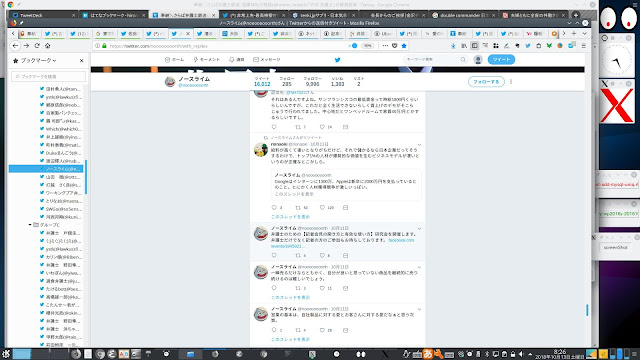Switch to はてなブックマーク Chrome tab
Screen dimensions: 640x360
(x=113, y=15)
